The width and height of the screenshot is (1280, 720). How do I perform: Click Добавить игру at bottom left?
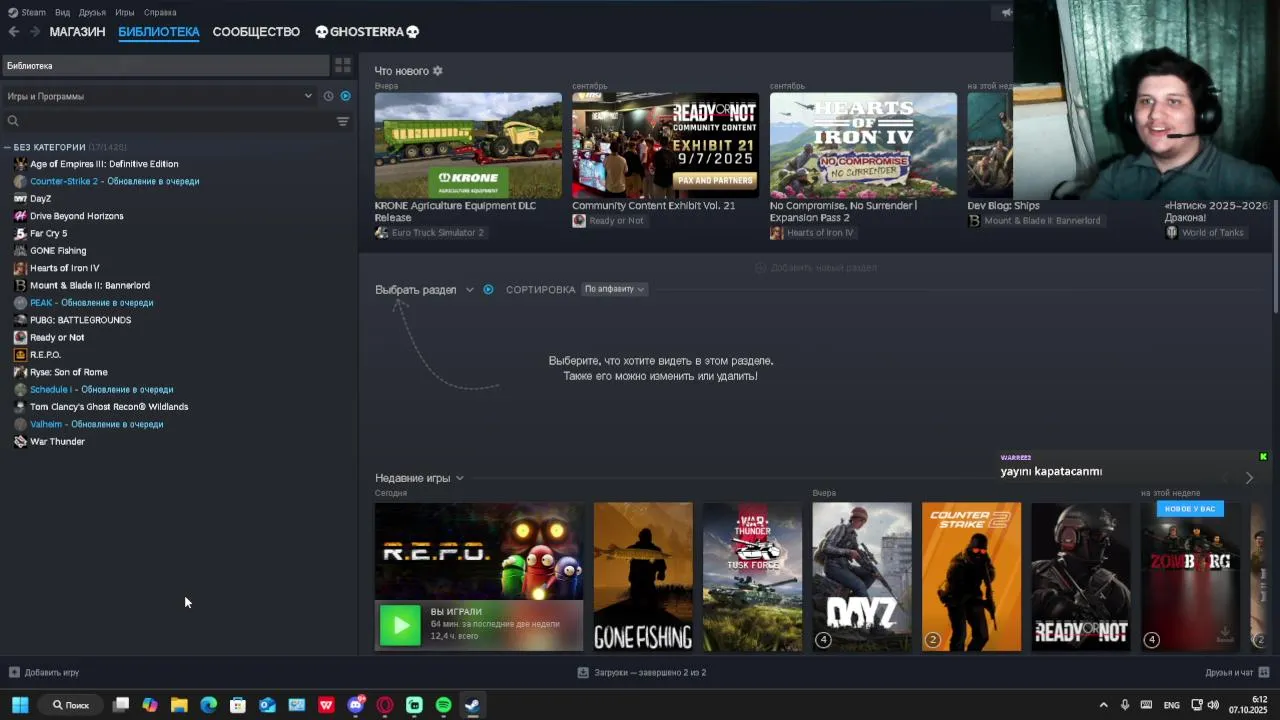coord(44,672)
